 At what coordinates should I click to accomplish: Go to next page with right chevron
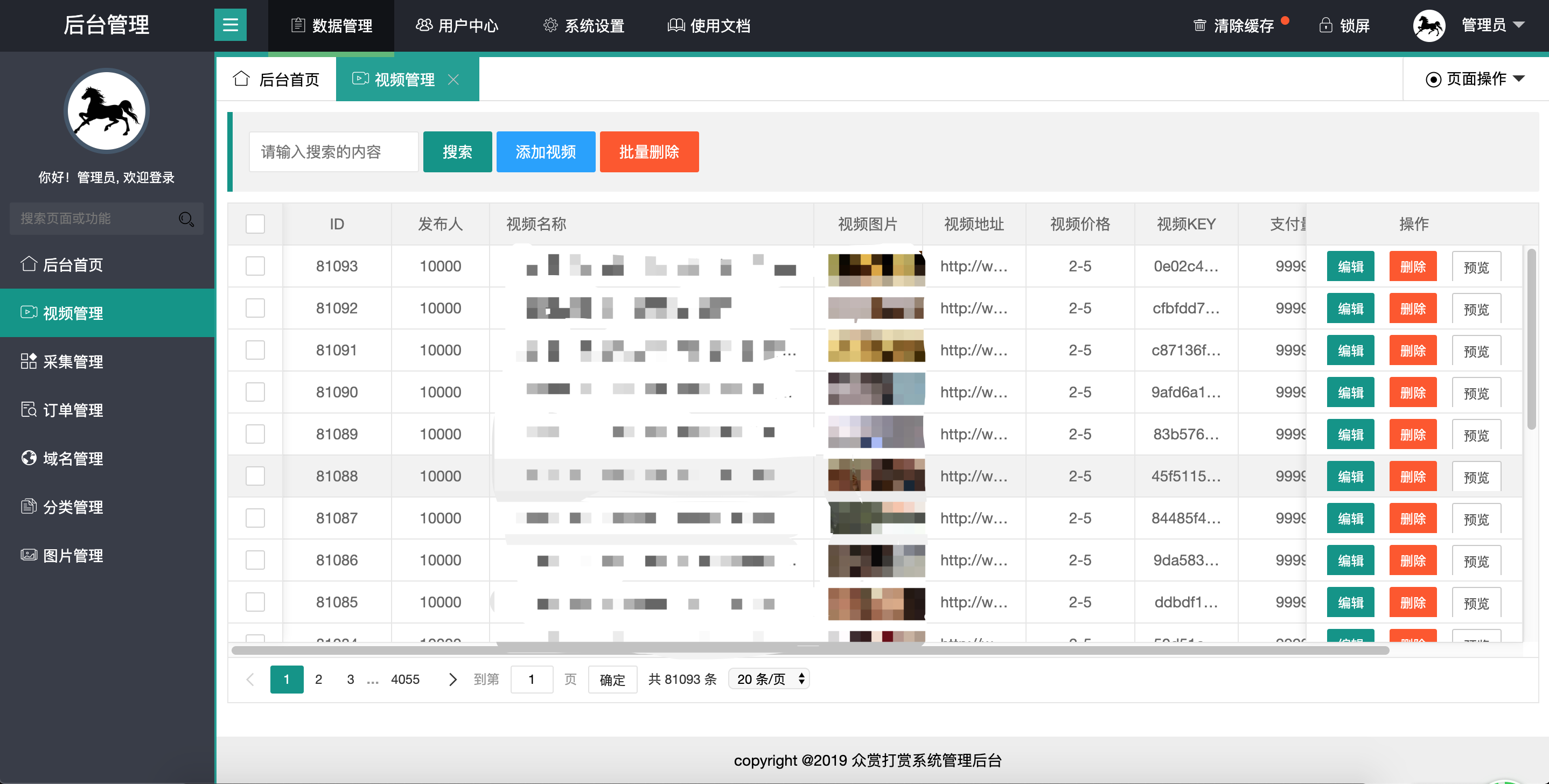tap(453, 680)
